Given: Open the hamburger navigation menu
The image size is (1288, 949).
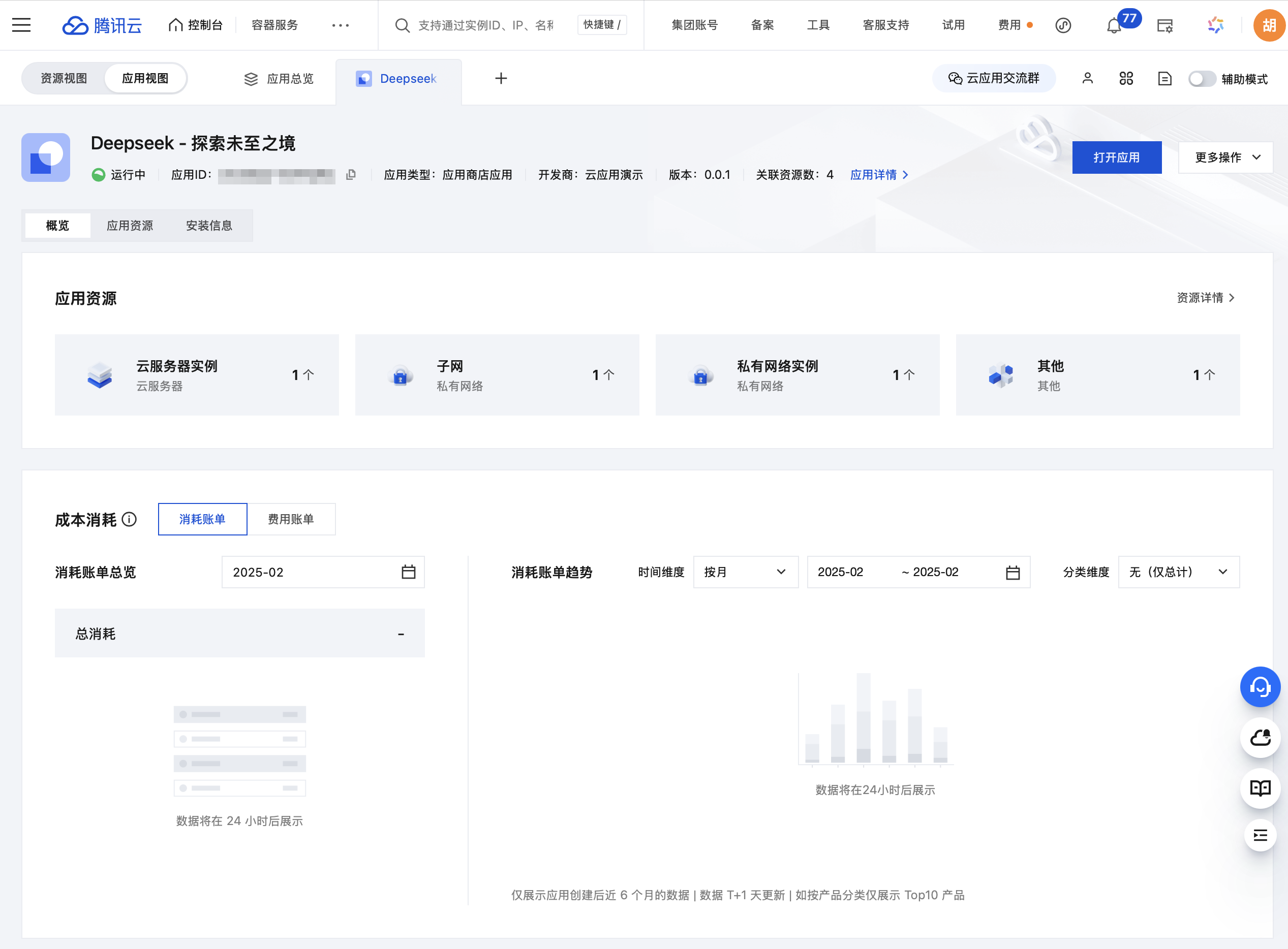Looking at the screenshot, I should pyautogui.click(x=21, y=25).
